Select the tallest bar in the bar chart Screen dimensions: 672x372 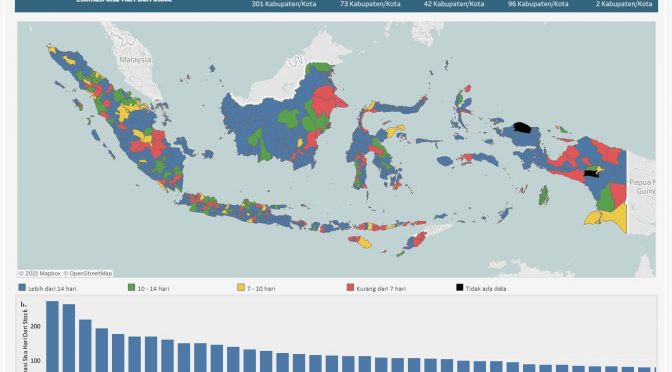click(x=52, y=336)
